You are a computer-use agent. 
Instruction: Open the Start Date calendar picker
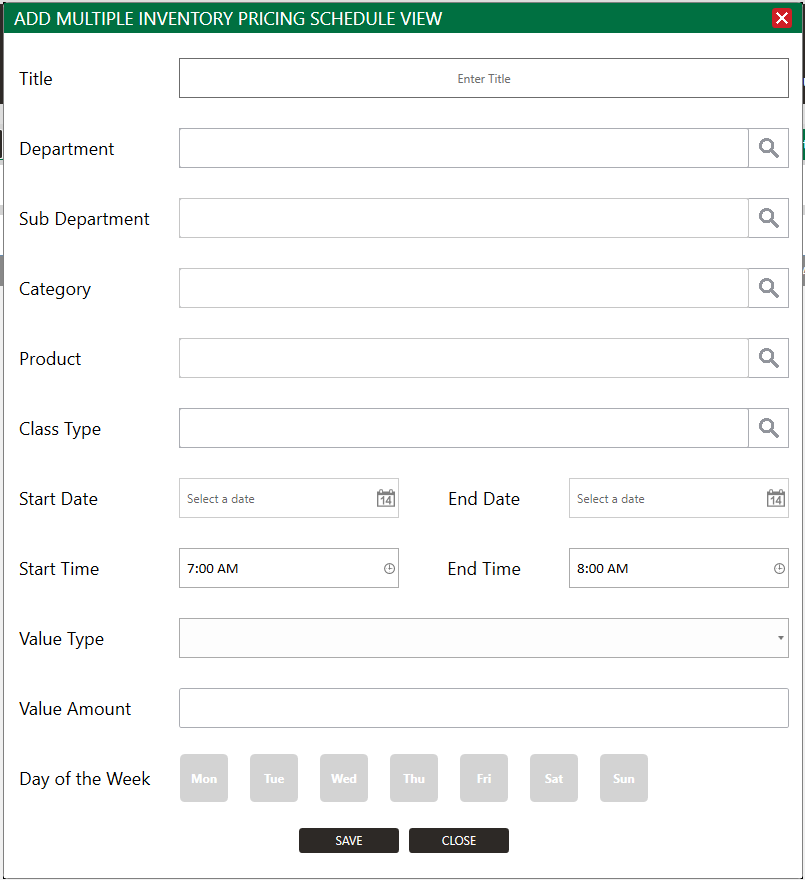pos(386,498)
